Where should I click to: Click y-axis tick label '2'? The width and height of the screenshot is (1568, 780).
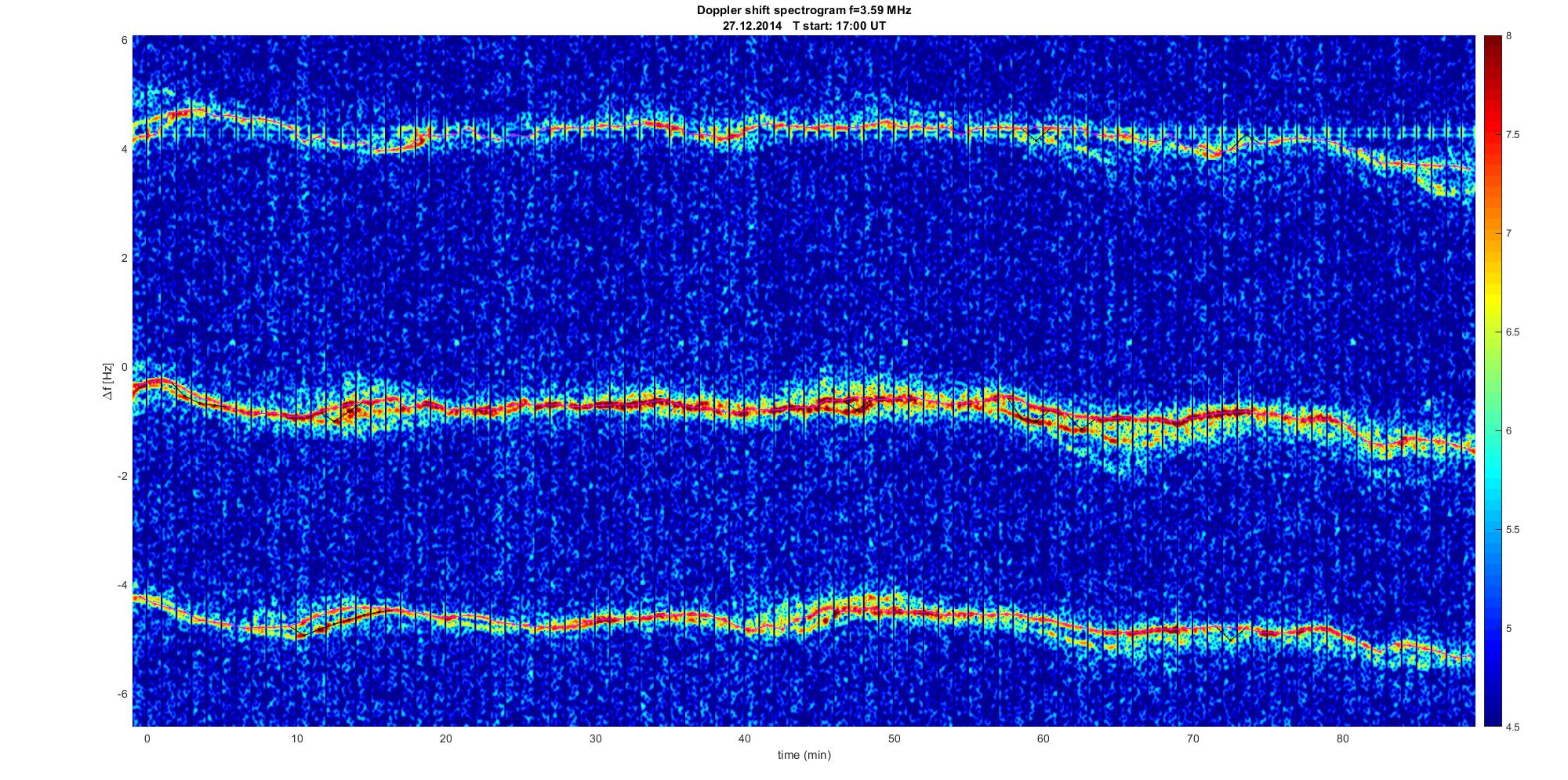pyautogui.click(x=124, y=258)
